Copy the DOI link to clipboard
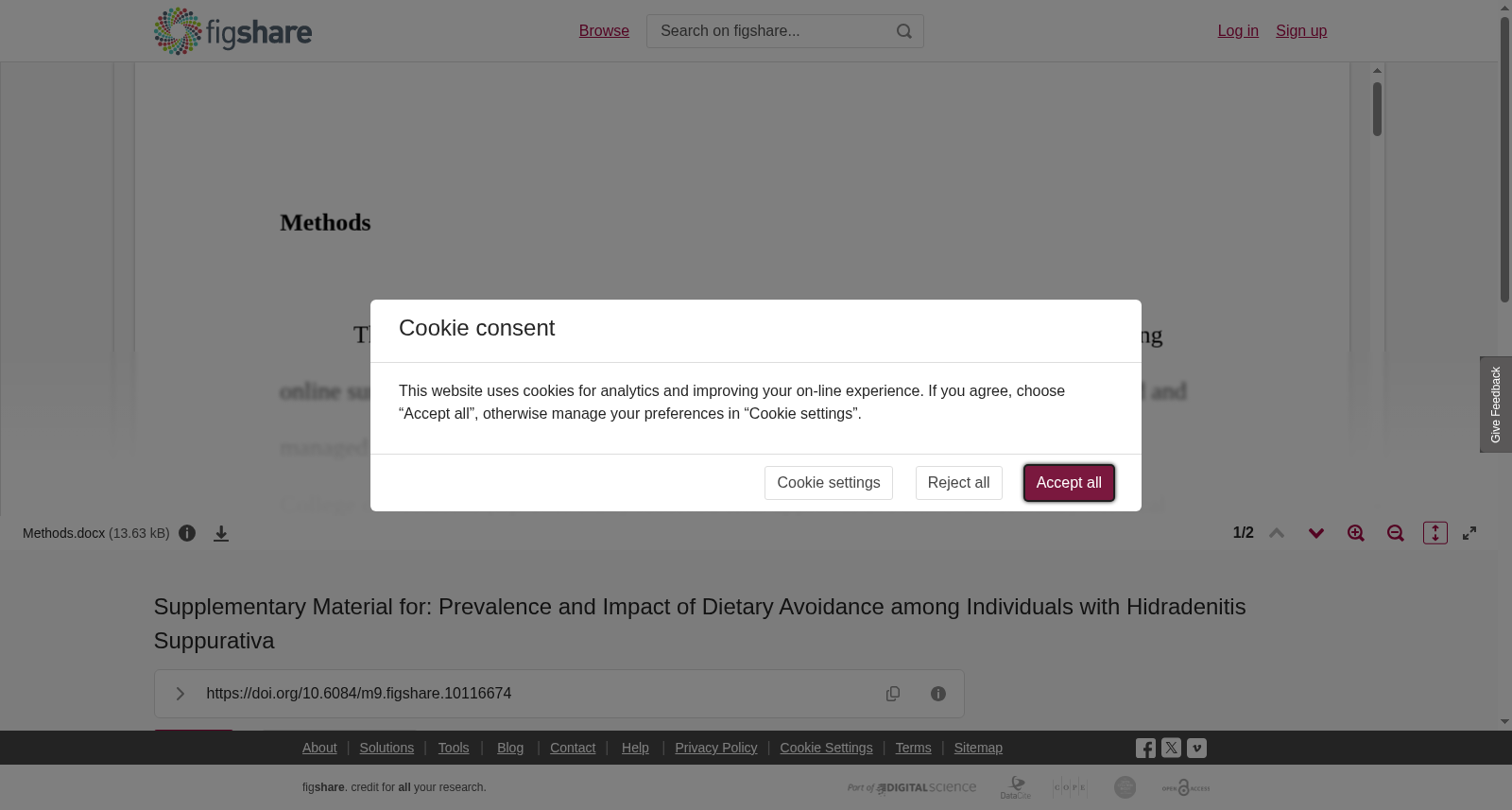1512x810 pixels. 893,694
